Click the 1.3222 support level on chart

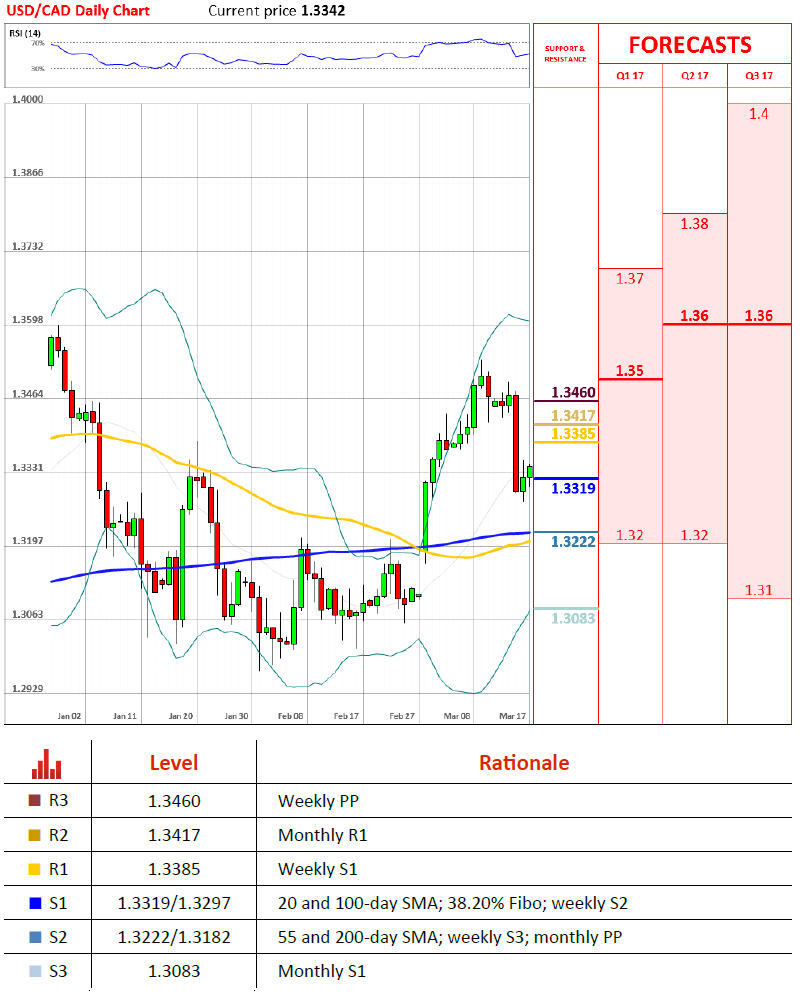tap(573, 541)
